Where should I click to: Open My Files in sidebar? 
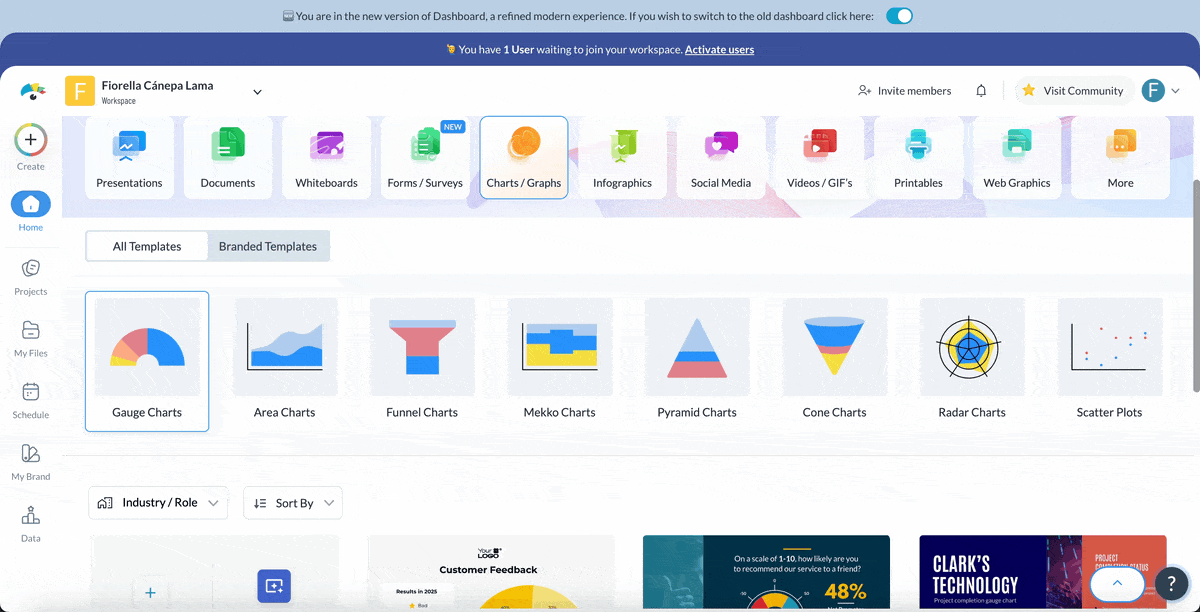click(30, 332)
